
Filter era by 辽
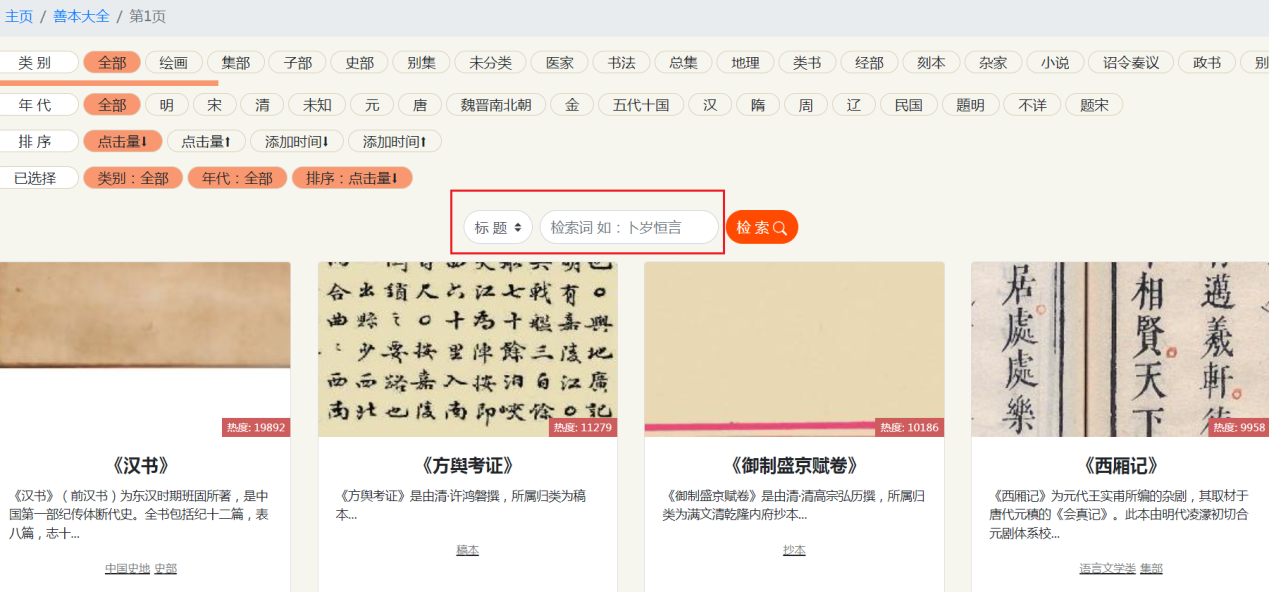(854, 104)
